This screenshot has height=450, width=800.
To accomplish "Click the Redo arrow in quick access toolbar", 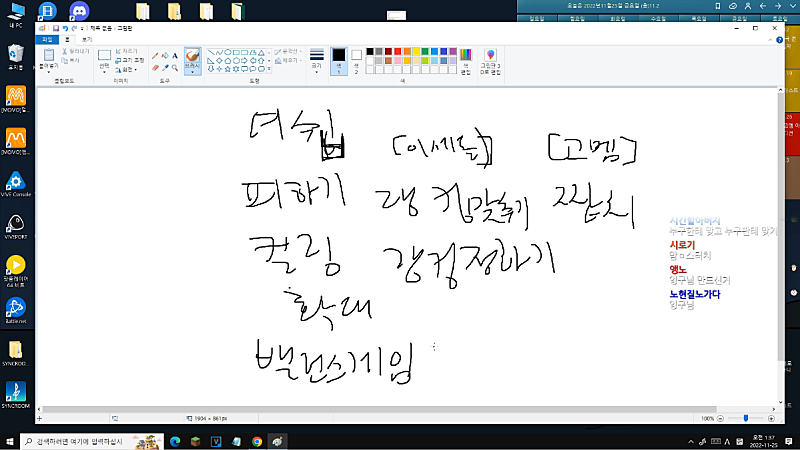I will tap(74, 29).
